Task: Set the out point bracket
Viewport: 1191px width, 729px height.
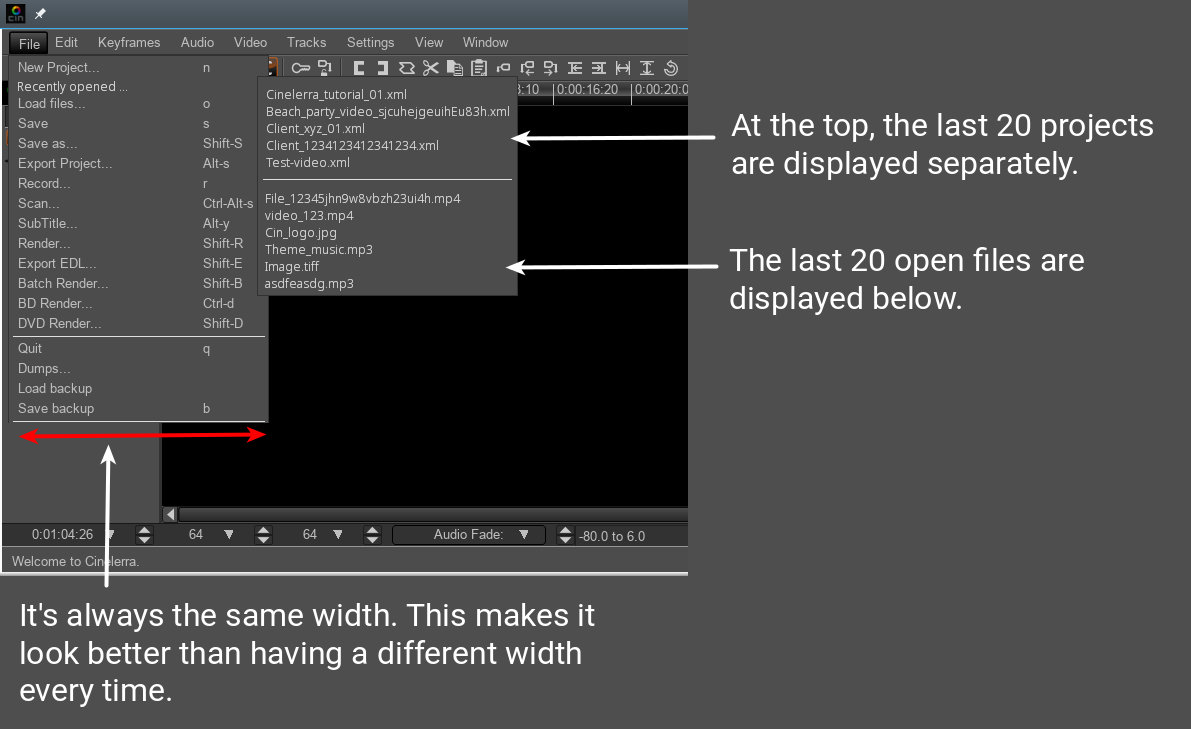Action: tap(382, 68)
